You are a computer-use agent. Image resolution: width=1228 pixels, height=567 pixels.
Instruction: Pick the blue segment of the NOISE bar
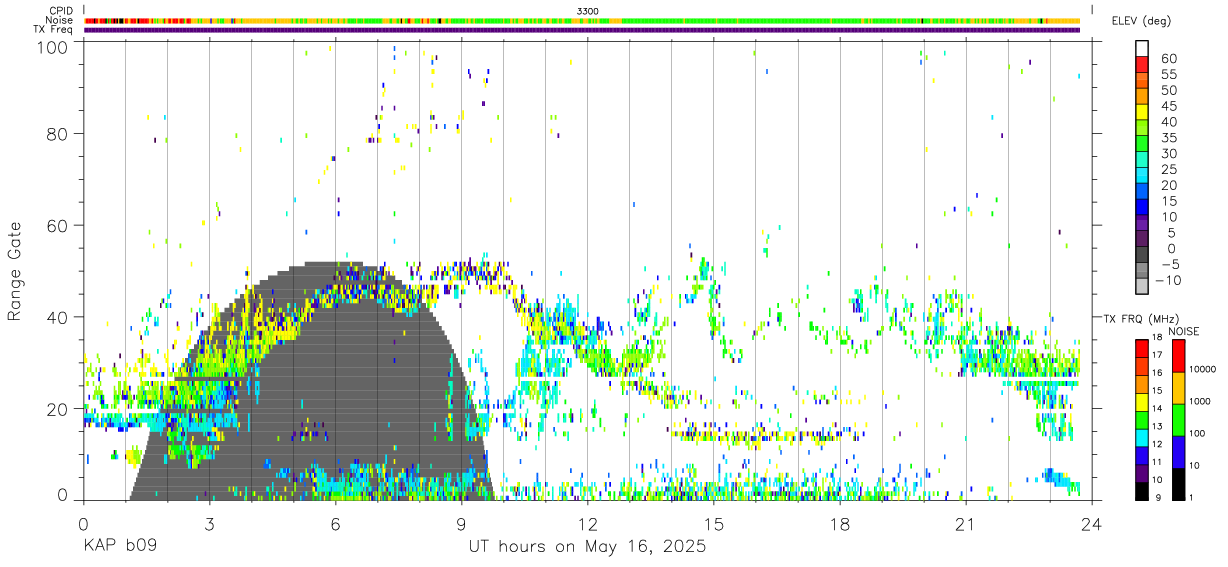point(1180,451)
